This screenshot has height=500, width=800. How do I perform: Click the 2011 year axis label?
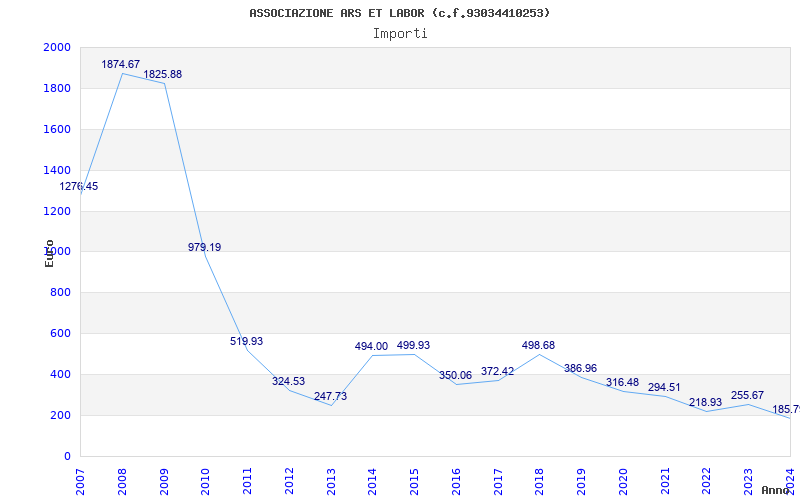(x=247, y=482)
